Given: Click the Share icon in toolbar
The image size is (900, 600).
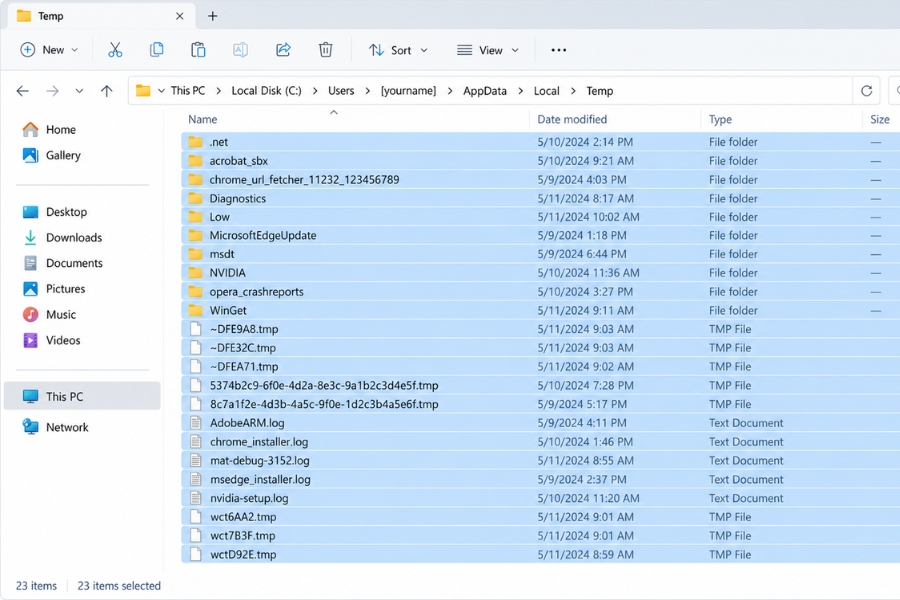Looking at the screenshot, I should [x=283, y=50].
